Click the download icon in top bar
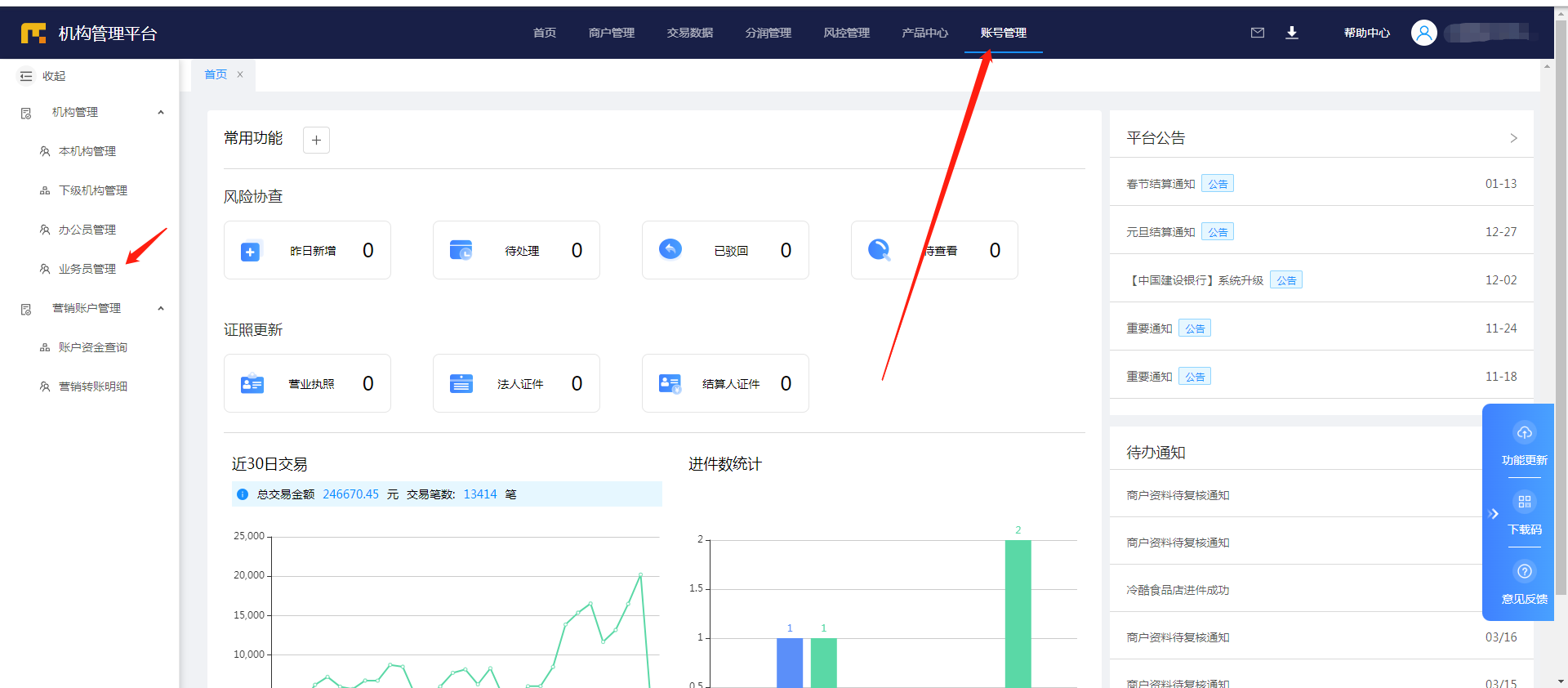The width and height of the screenshot is (1568, 688). coord(1291,33)
